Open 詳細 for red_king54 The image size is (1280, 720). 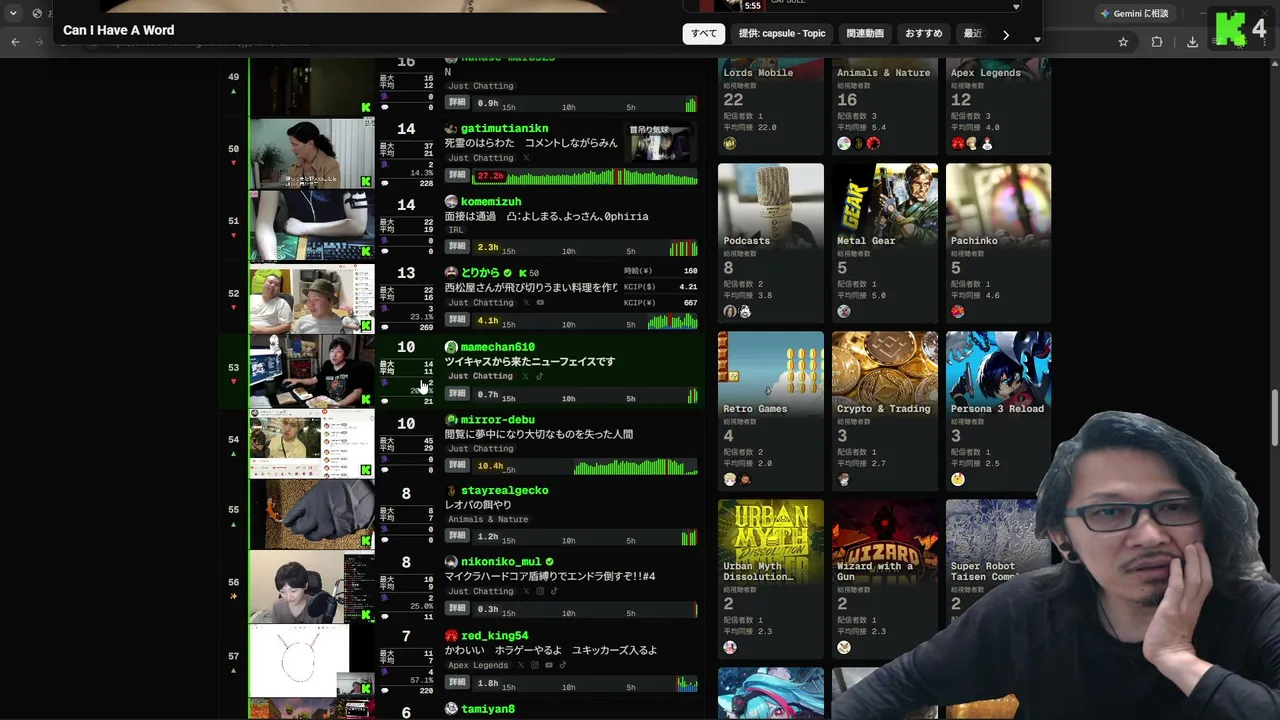(457, 682)
